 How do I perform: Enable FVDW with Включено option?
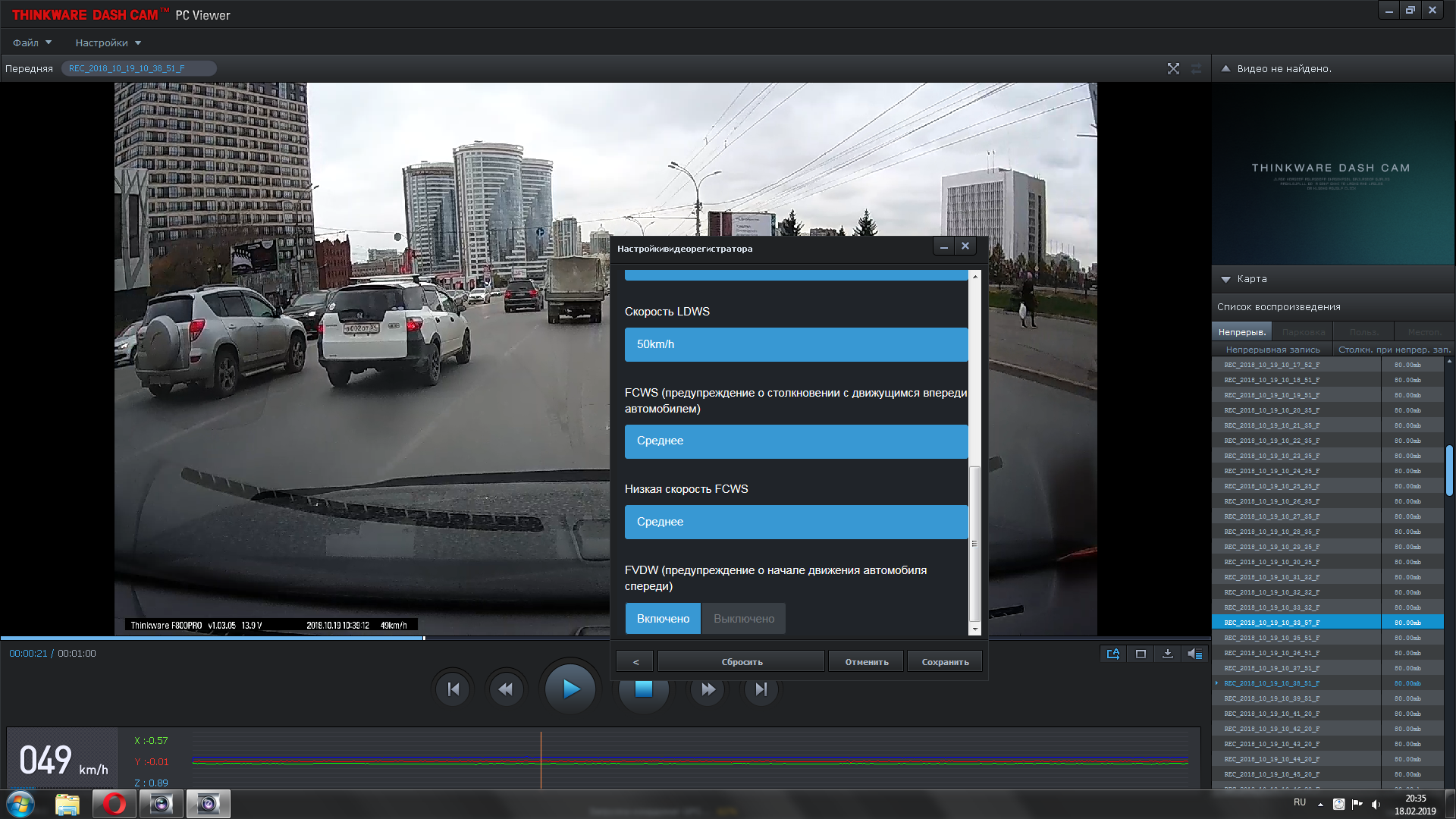663,619
